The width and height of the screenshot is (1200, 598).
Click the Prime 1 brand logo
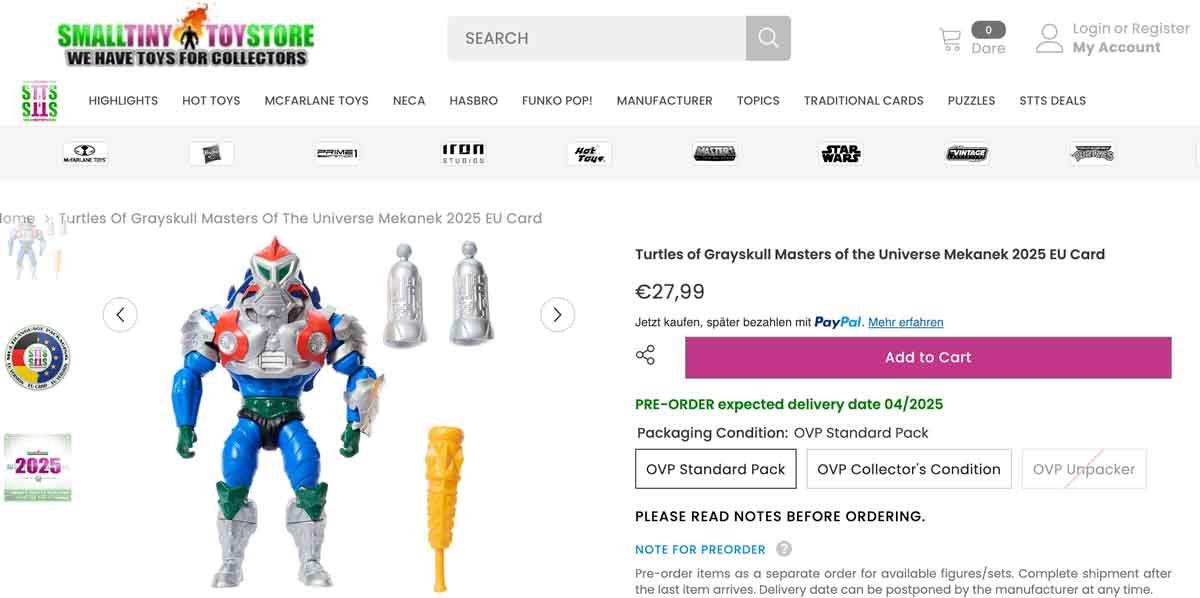click(x=337, y=152)
